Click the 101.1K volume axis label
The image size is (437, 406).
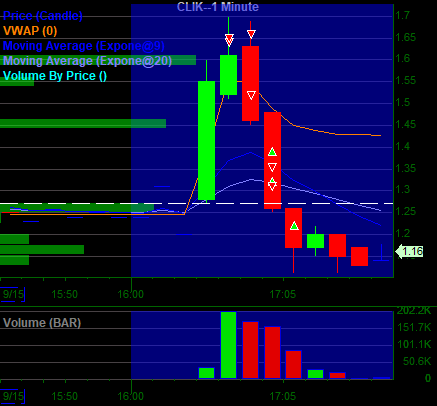tap(414, 344)
